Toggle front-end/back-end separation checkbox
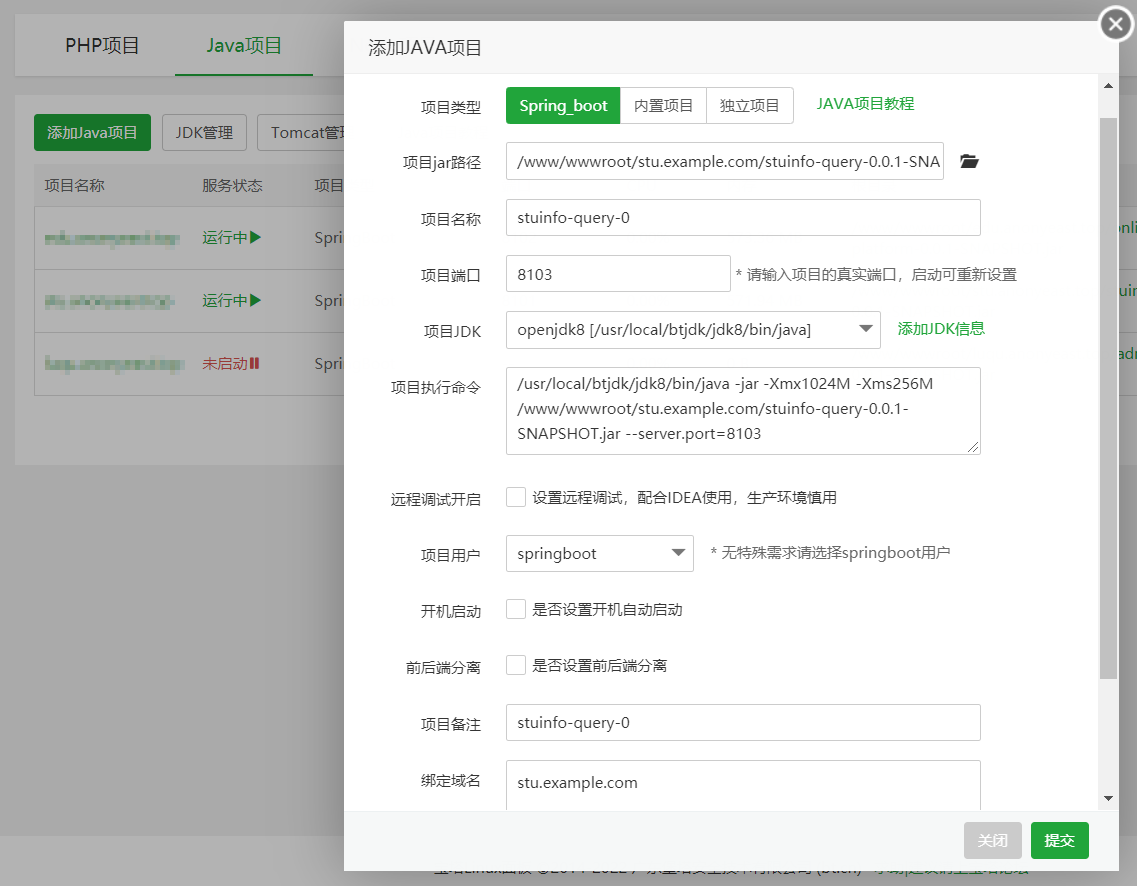The image size is (1137, 886). click(516, 665)
